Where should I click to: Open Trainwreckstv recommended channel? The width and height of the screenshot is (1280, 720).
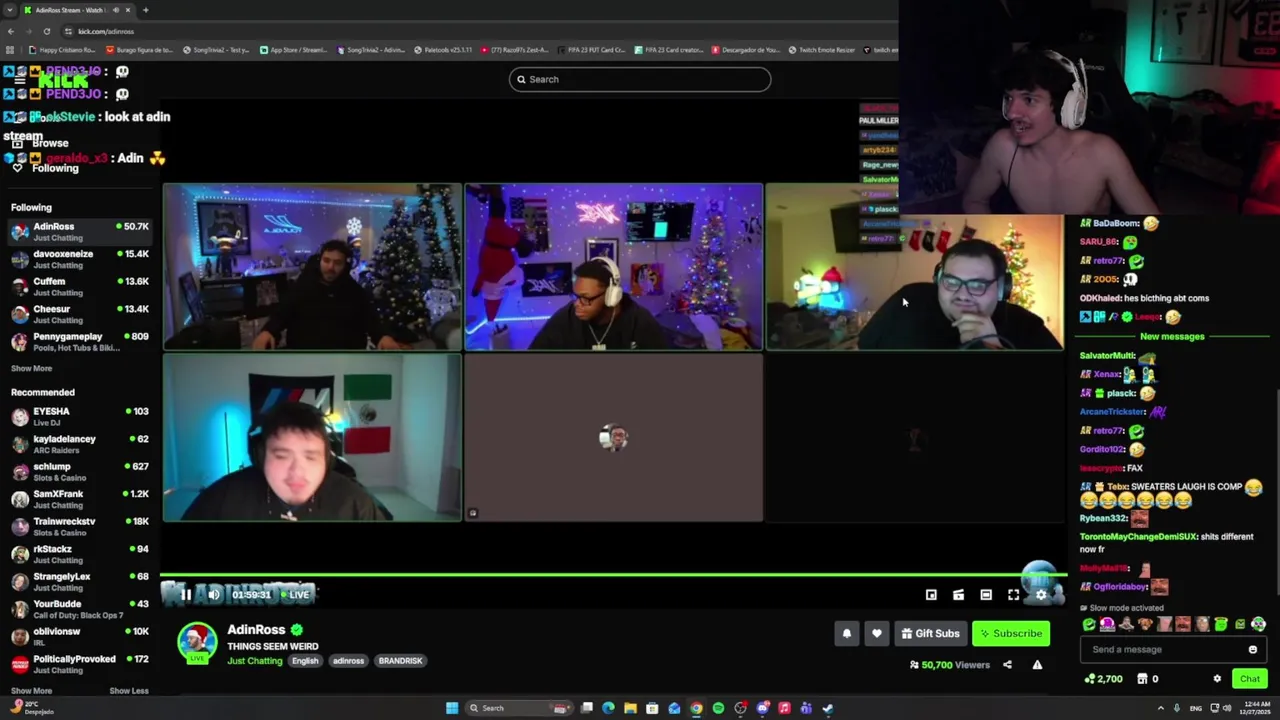click(x=80, y=526)
